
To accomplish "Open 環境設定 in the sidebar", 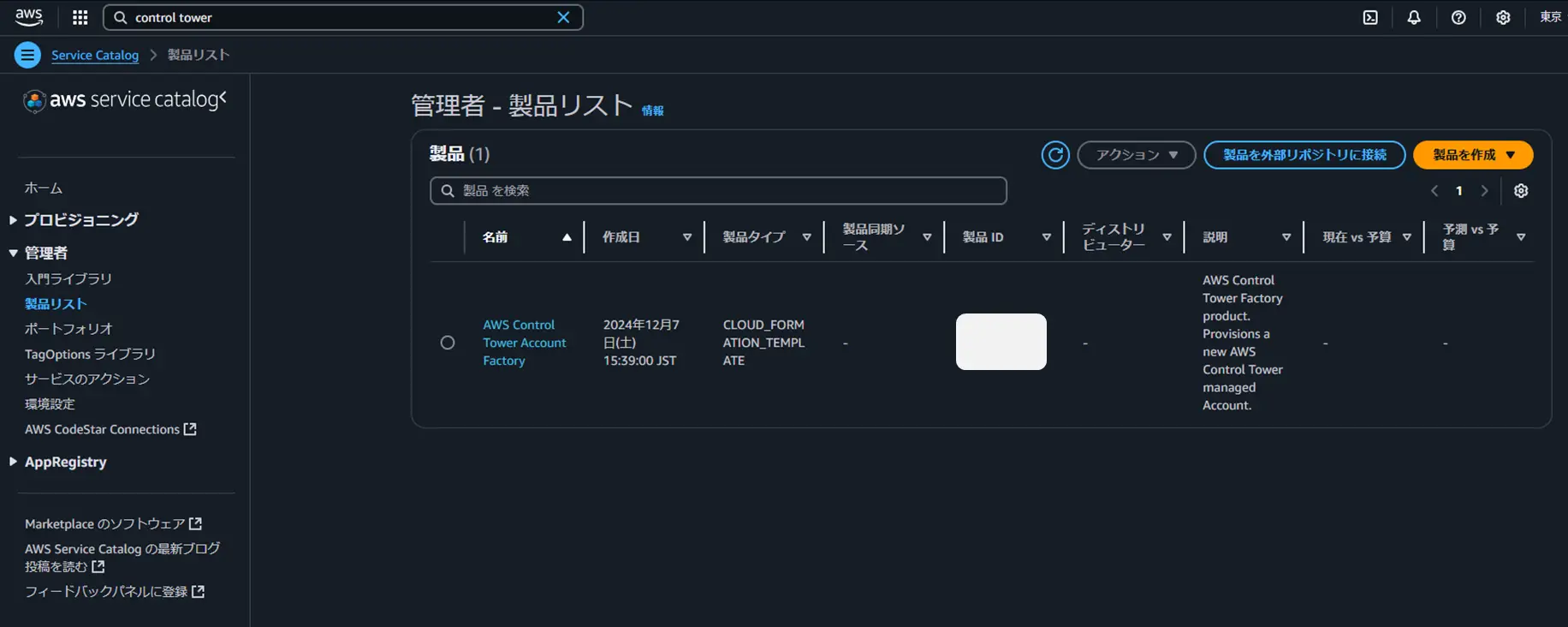I will 50,403.
